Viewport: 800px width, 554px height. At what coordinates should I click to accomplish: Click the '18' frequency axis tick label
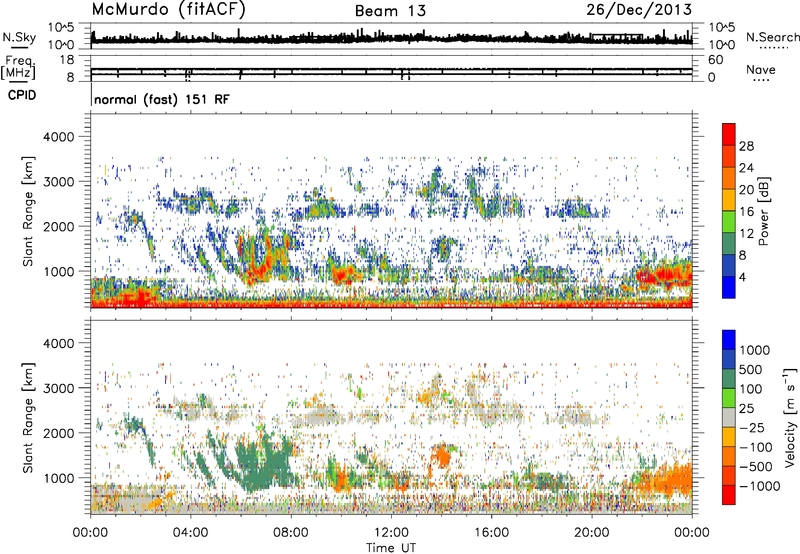tap(67, 60)
